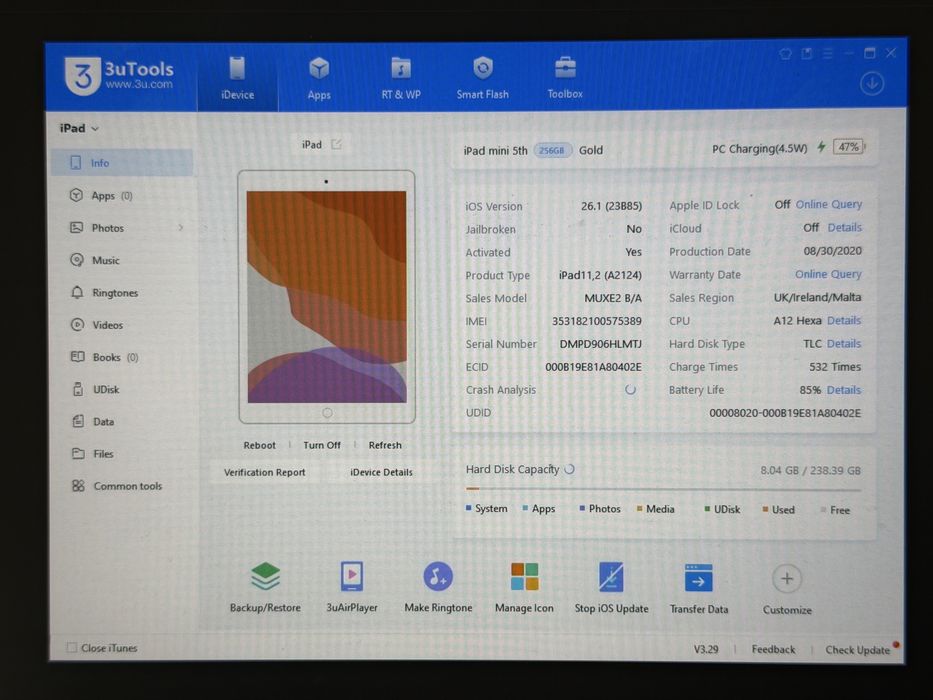Launch 3uAirPlayer
Image resolution: width=933 pixels, height=700 pixels.
pyautogui.click(x=352, y=586)
